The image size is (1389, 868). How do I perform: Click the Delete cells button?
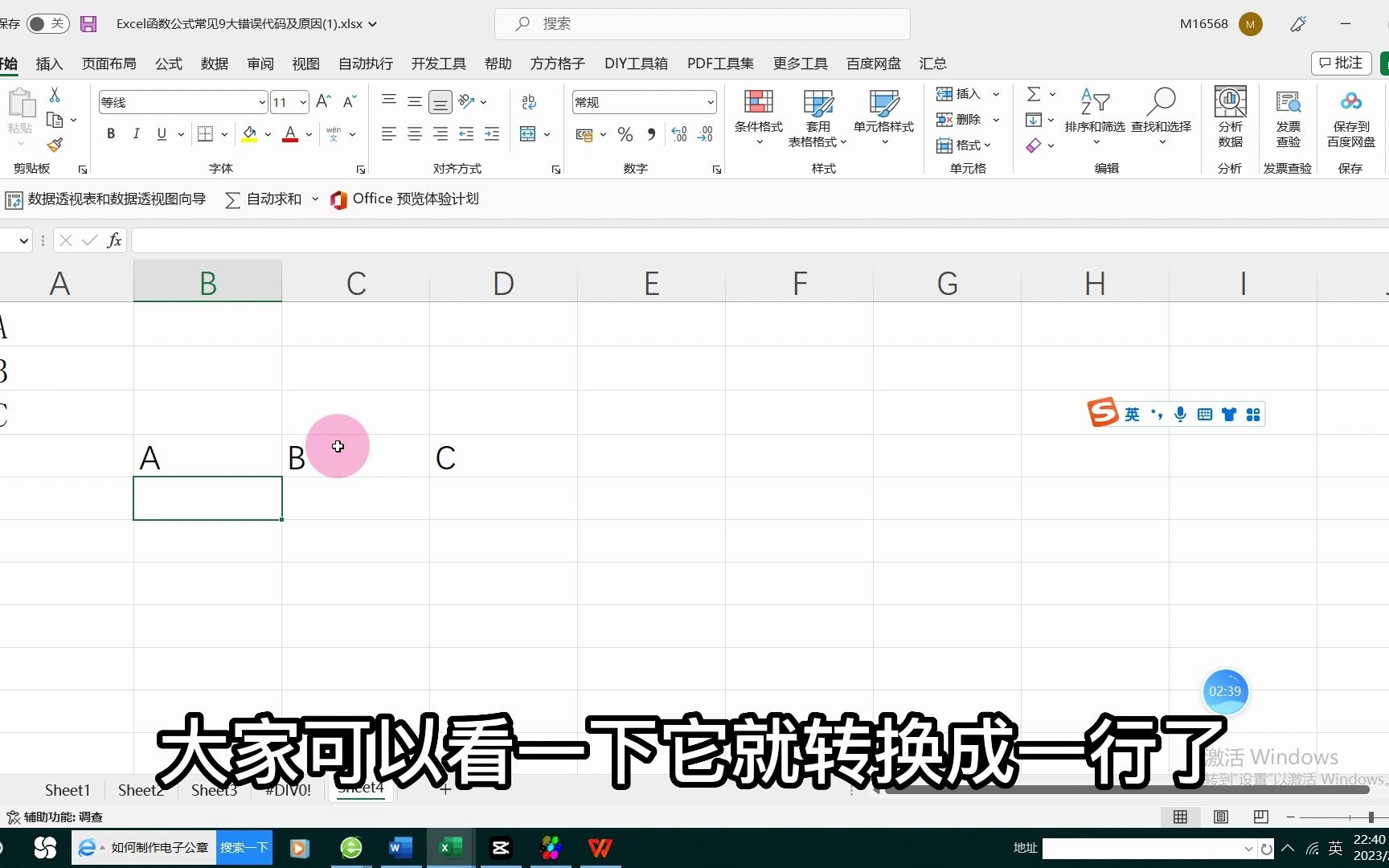[959, 120]
